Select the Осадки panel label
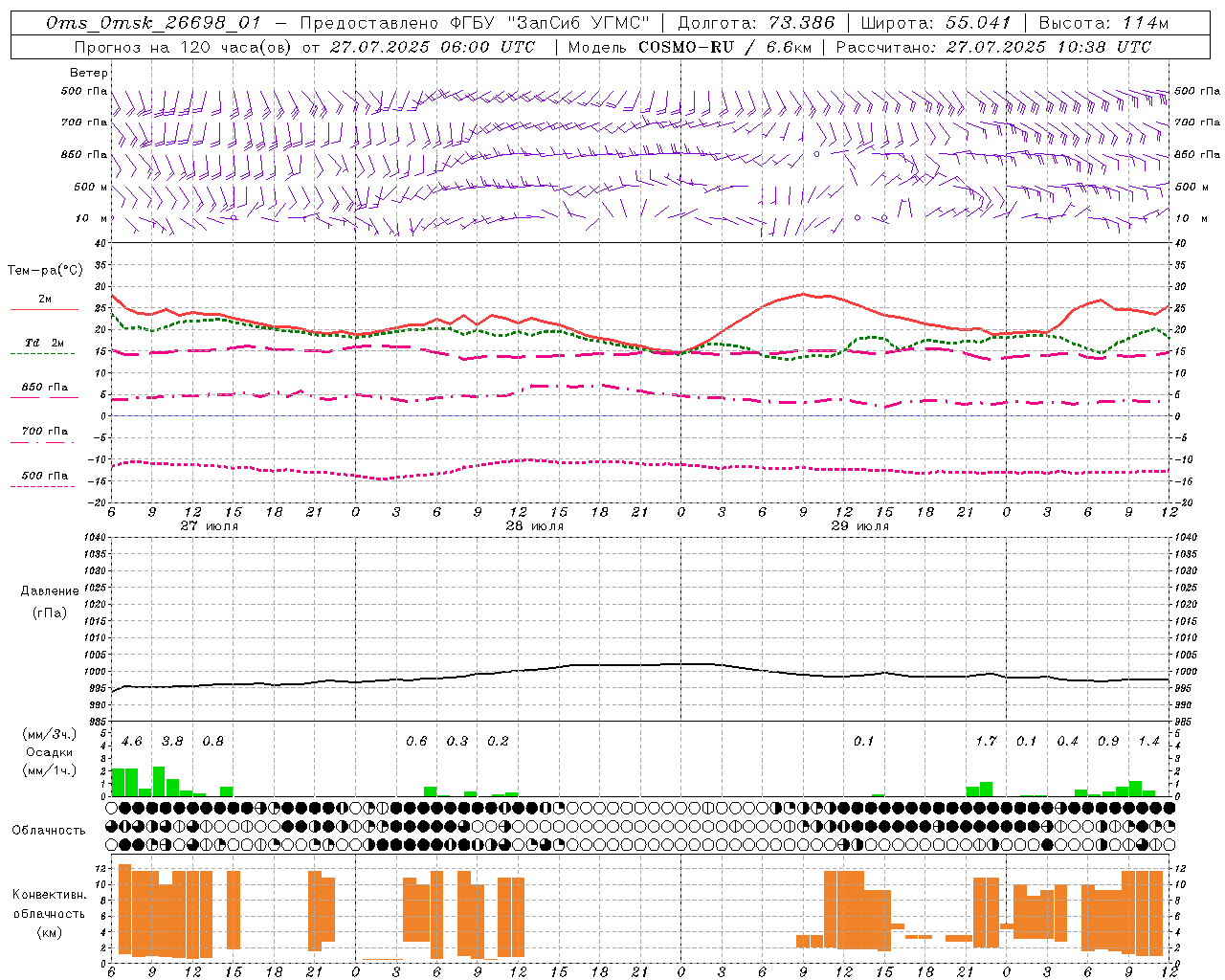The width and height of the screenshot is (1225, 980). pos(50,752)
